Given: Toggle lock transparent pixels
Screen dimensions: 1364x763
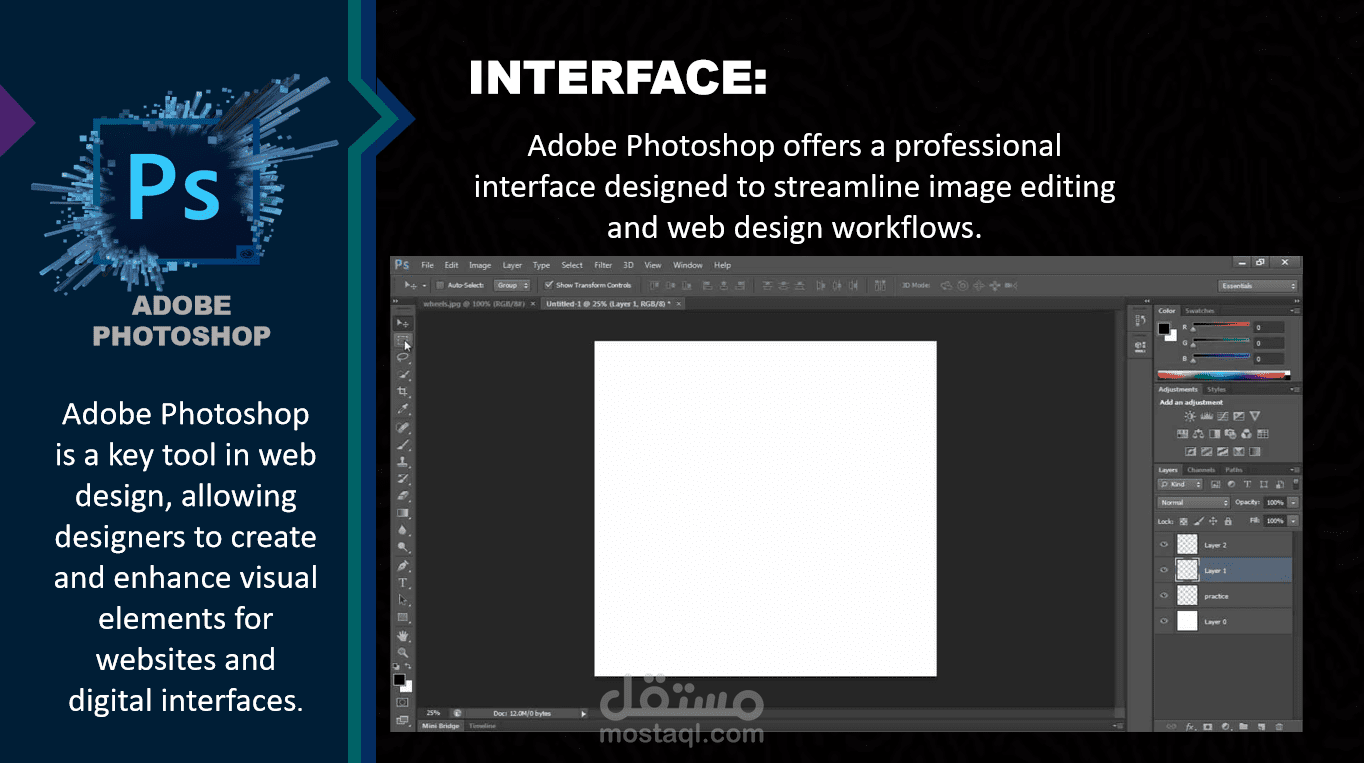Looking at the screenshot, I should click(x=1183, y=521).
